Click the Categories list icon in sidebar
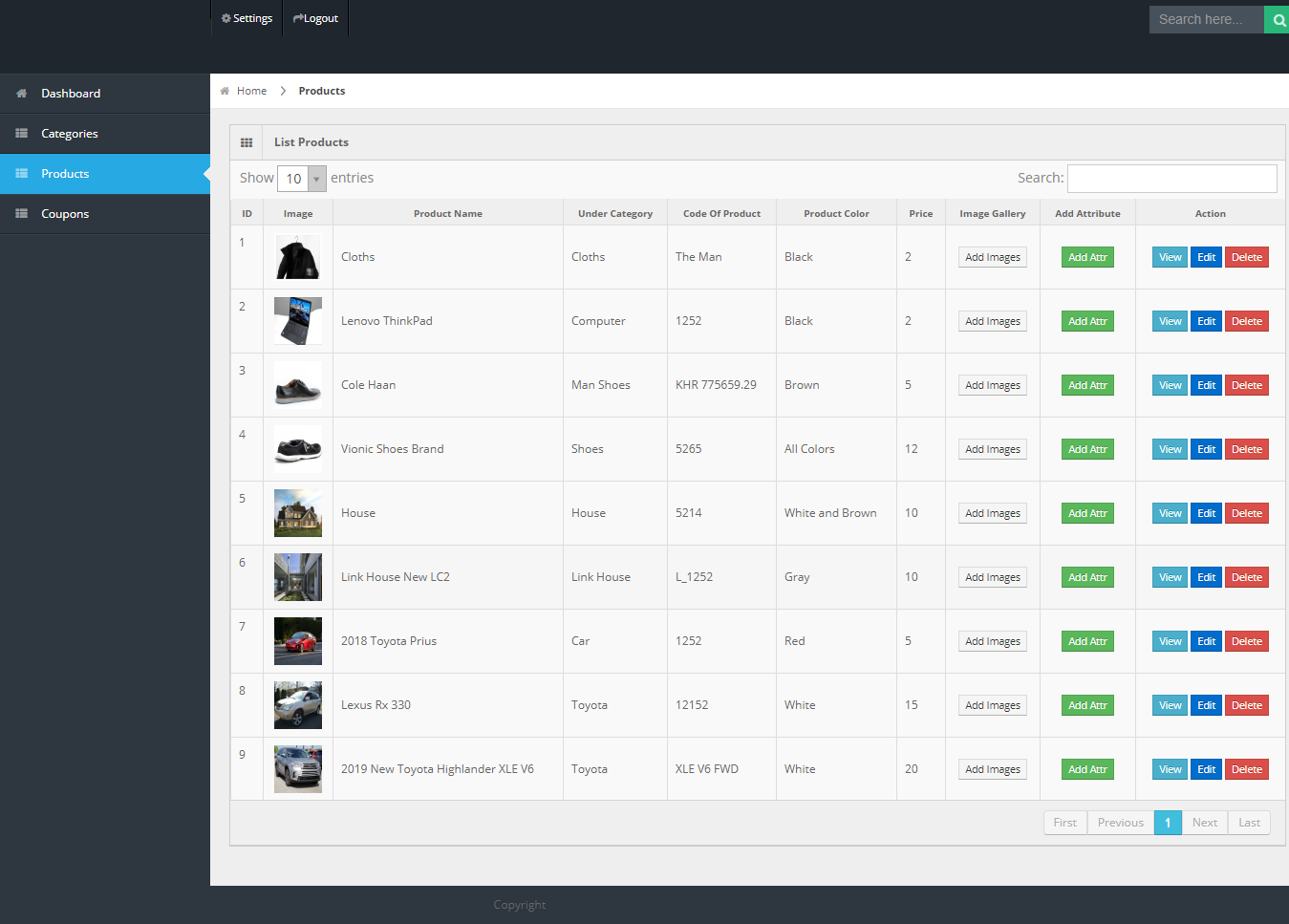The width and height of the screenshot is (1289, 924). pos(21,134)
